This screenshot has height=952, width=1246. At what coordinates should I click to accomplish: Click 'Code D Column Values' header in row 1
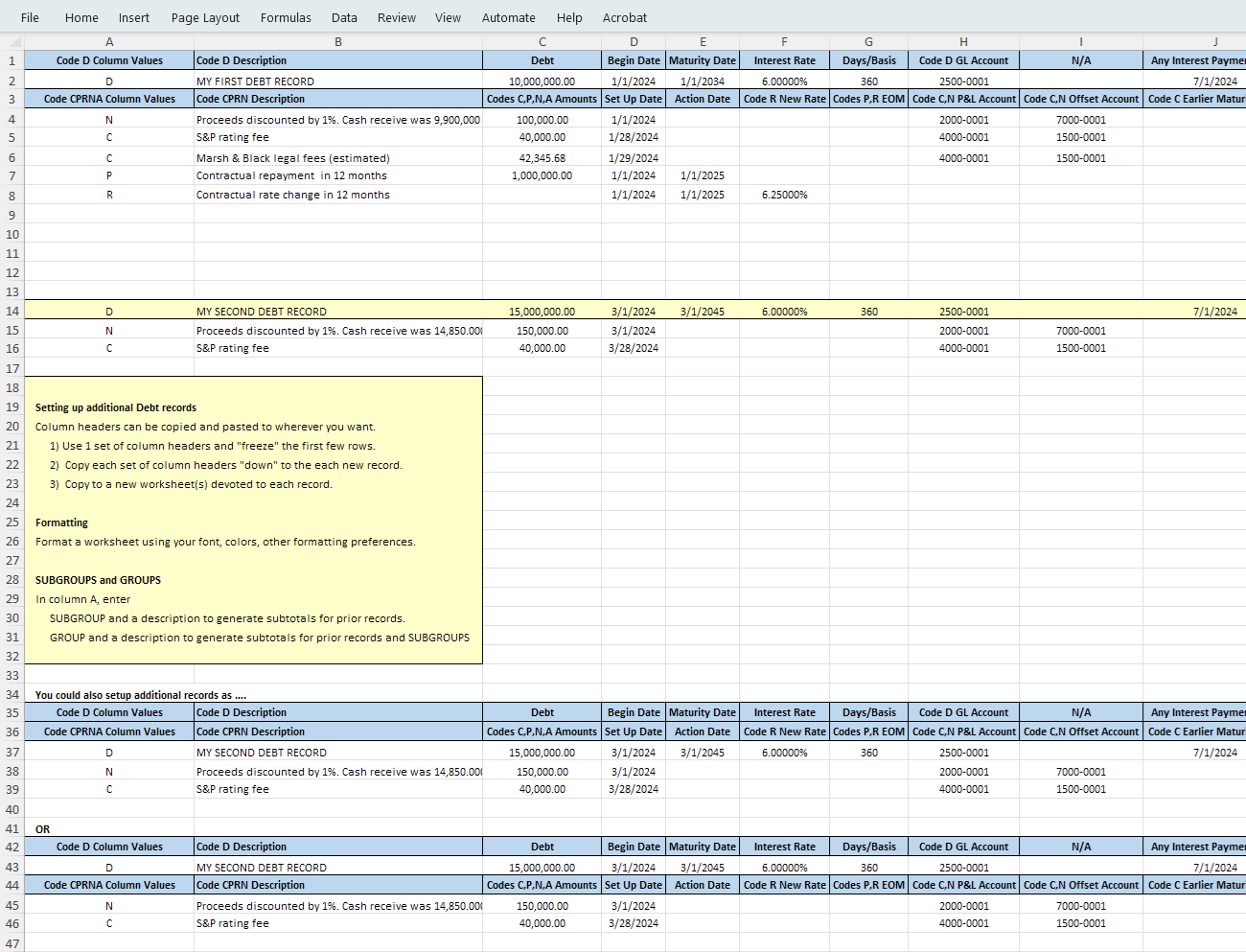click(x=109, y=60)
